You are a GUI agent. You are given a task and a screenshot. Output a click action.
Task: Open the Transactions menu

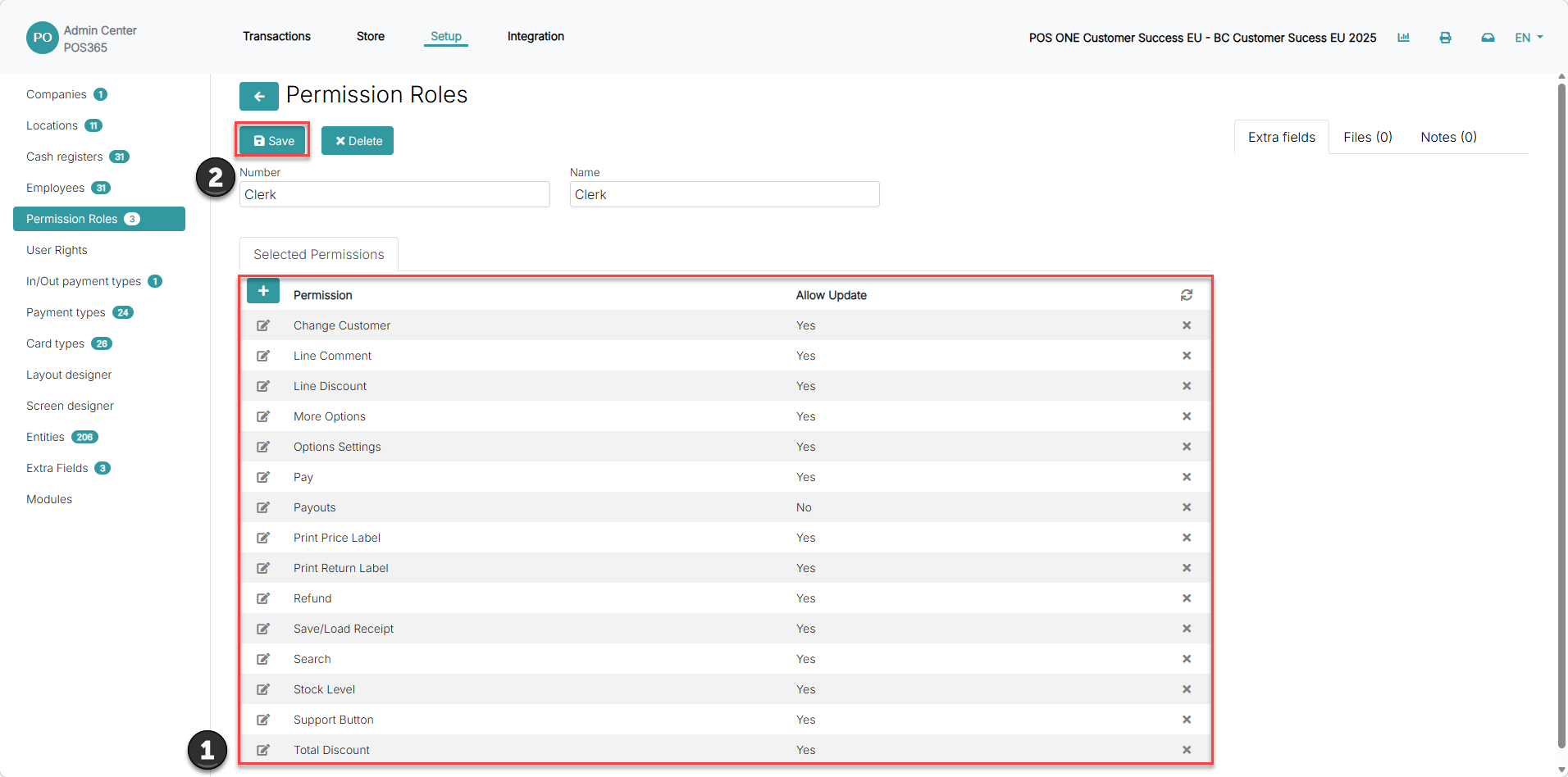pyautogui.click(x=276, y=36)
